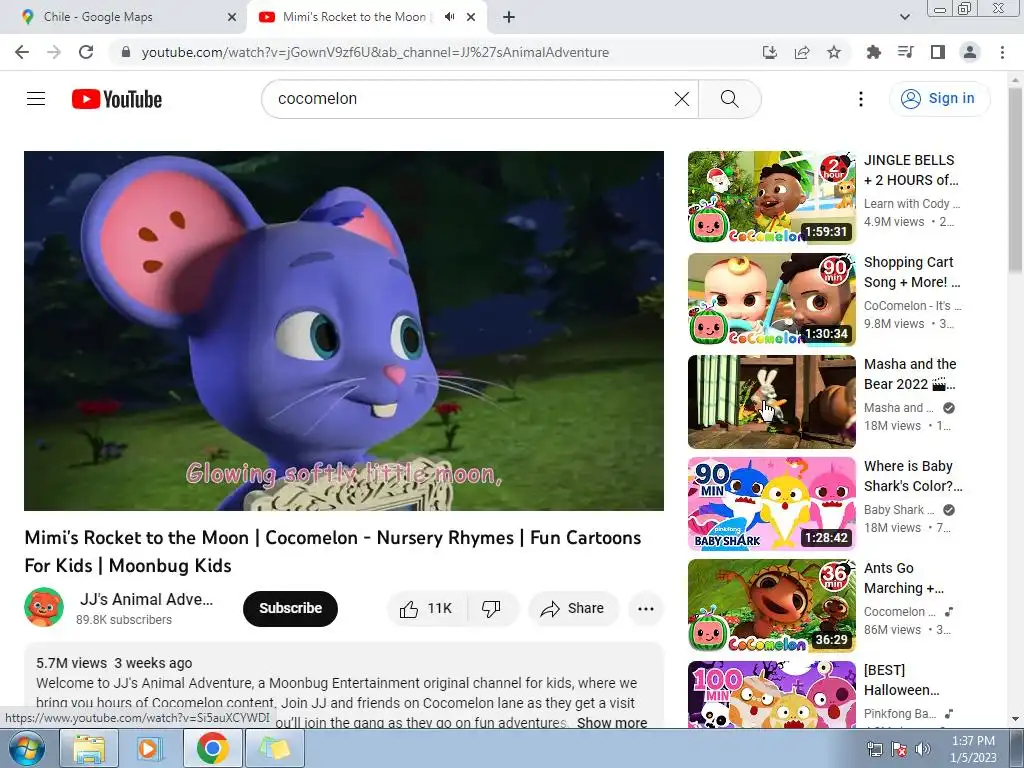The height and width of the screenshot is (768, 1024).
Task: View site information lock icon
Action: point(126,52)
